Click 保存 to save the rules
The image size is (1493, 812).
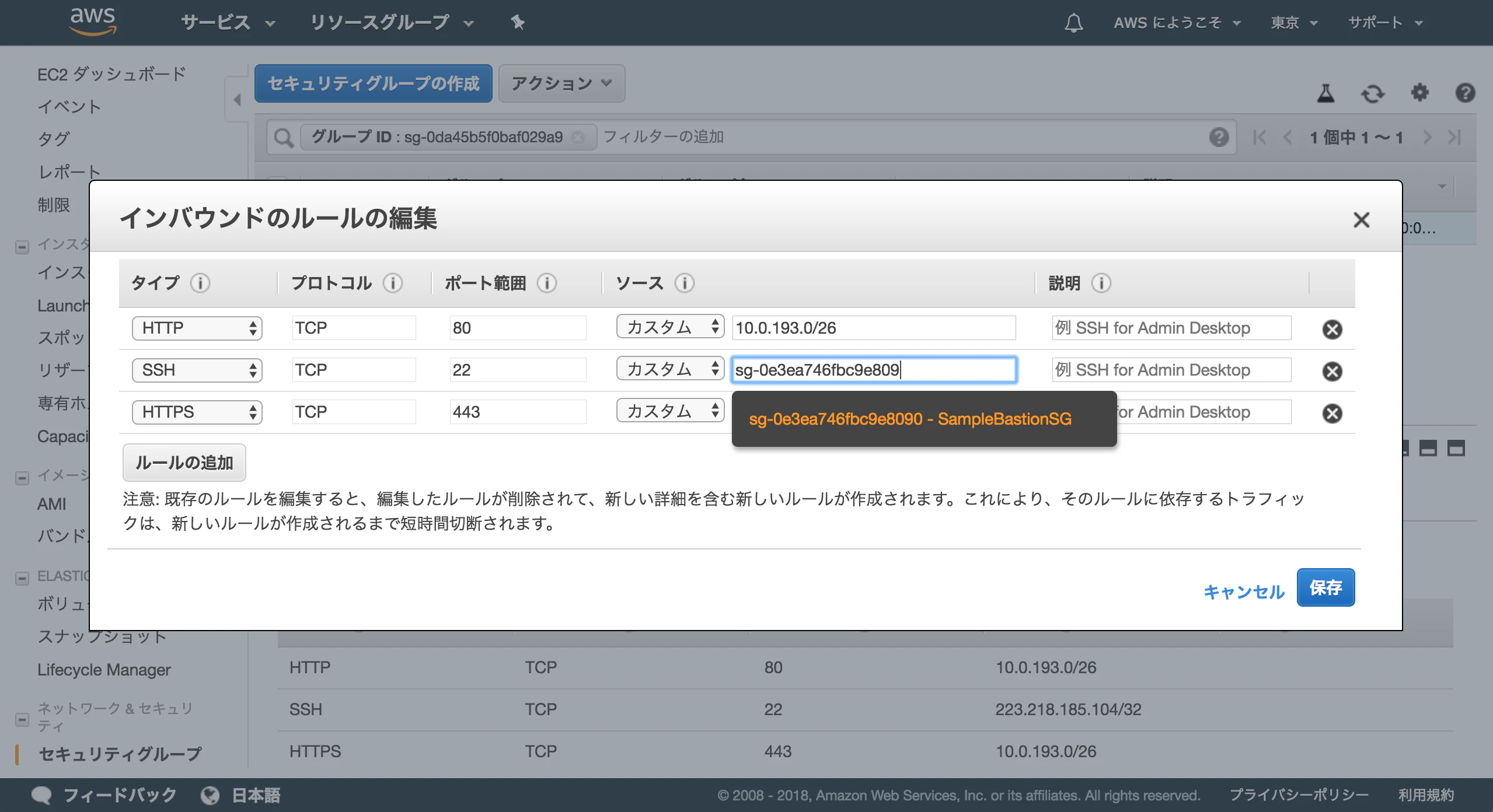click(x=1326, y=587)
